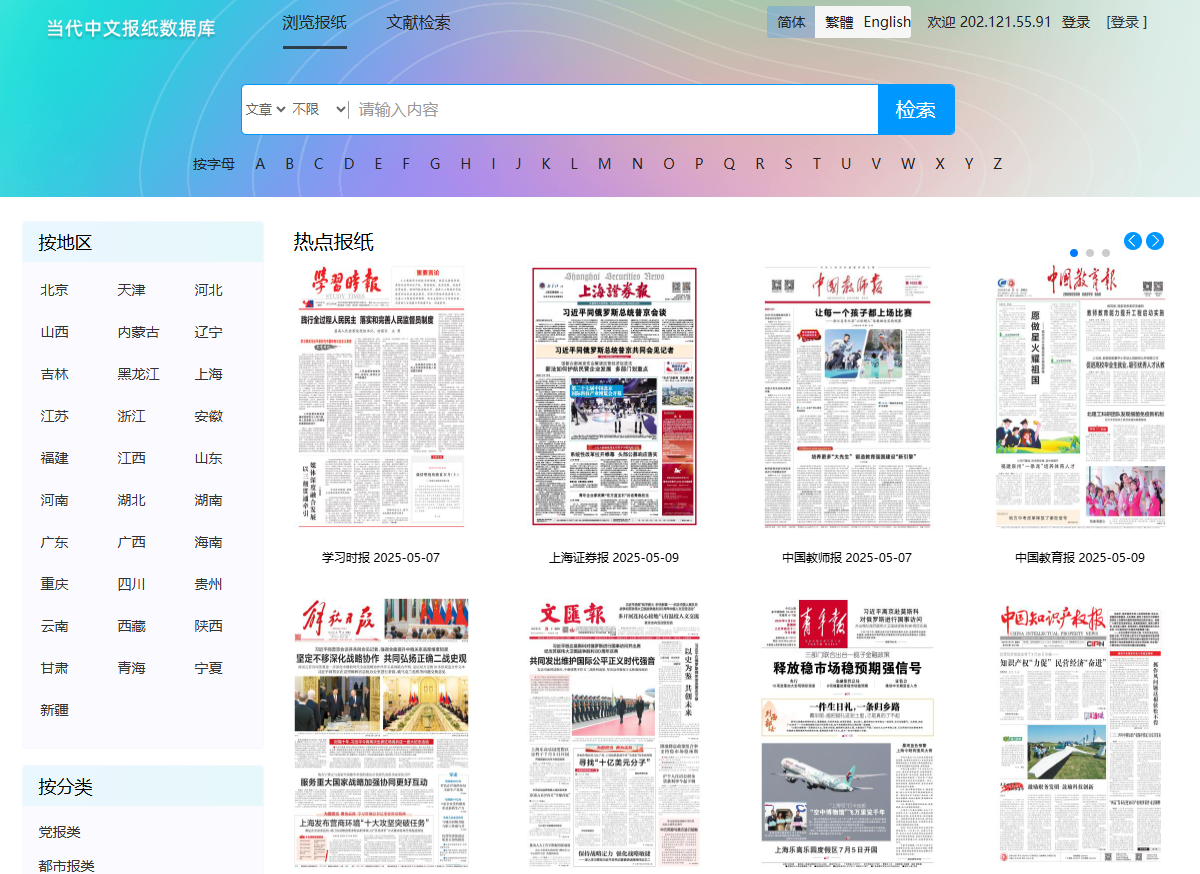Select region 广东
The height and width of the screenshot is (874, 1200).
tap(55, 542)
